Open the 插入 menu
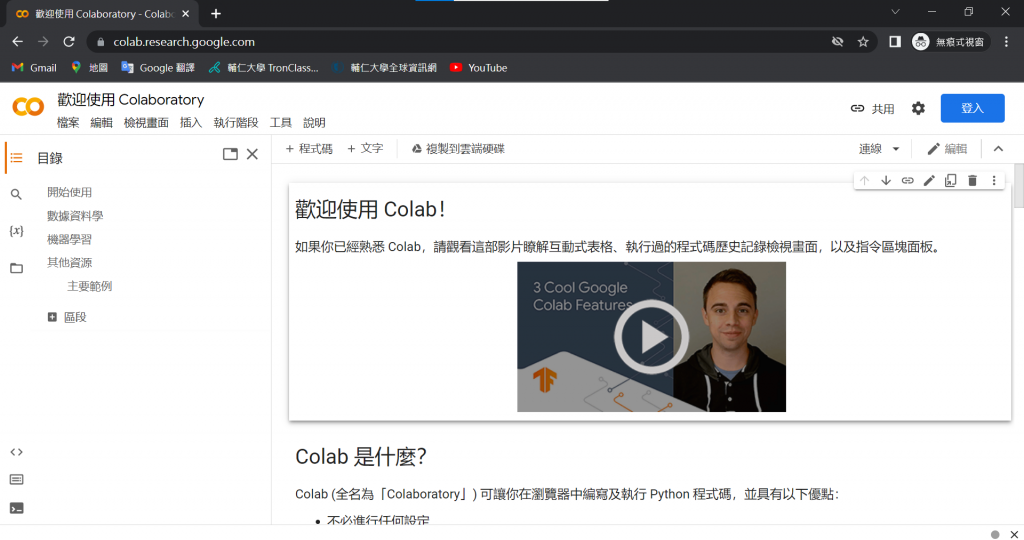This screenshot has height=540, width=1024. pos(191,123)
